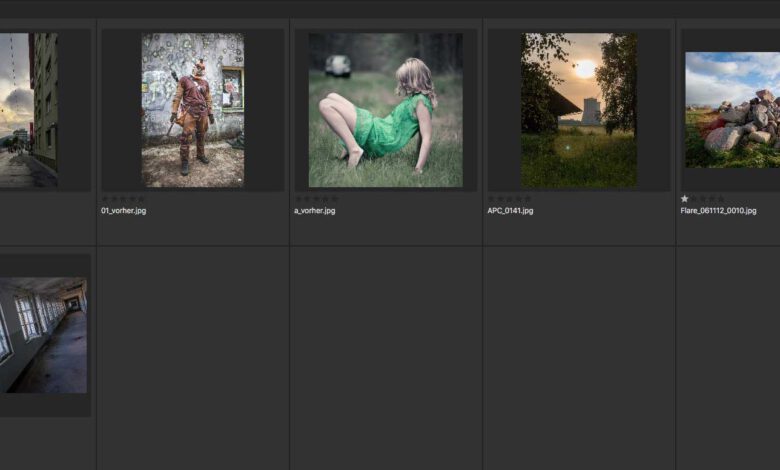Select the Flare rock pile thumbnail
The height and width of the screenshot is (470, 780).
tap(733, 110)
